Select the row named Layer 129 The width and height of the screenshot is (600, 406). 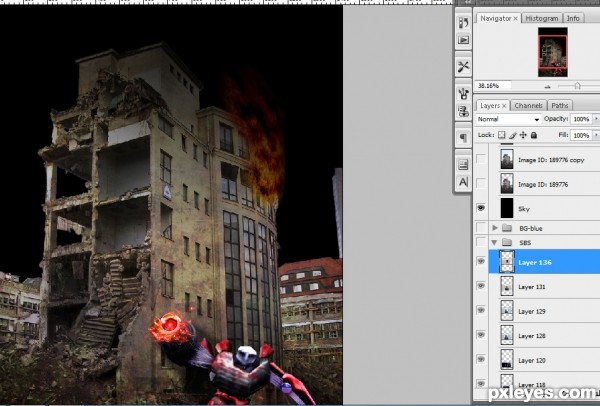(x=544, y=311)
